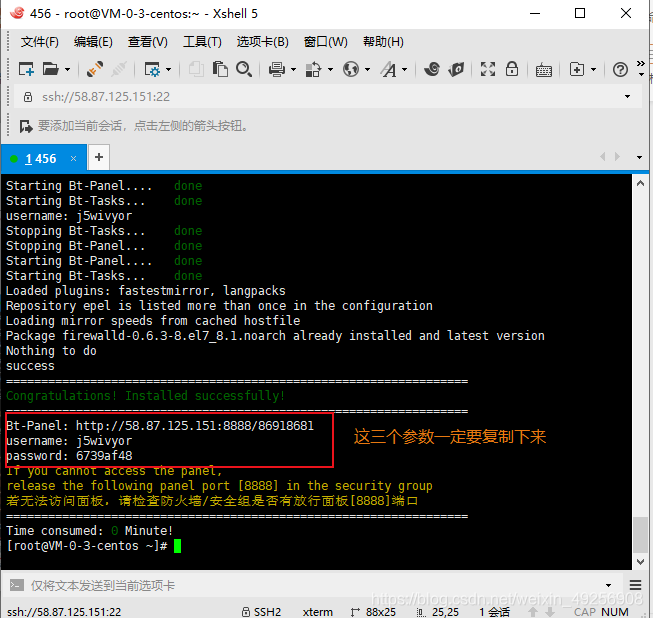Click the tab scroll right arrow
The width and height of the screenshot is (653, 618).
617,157
